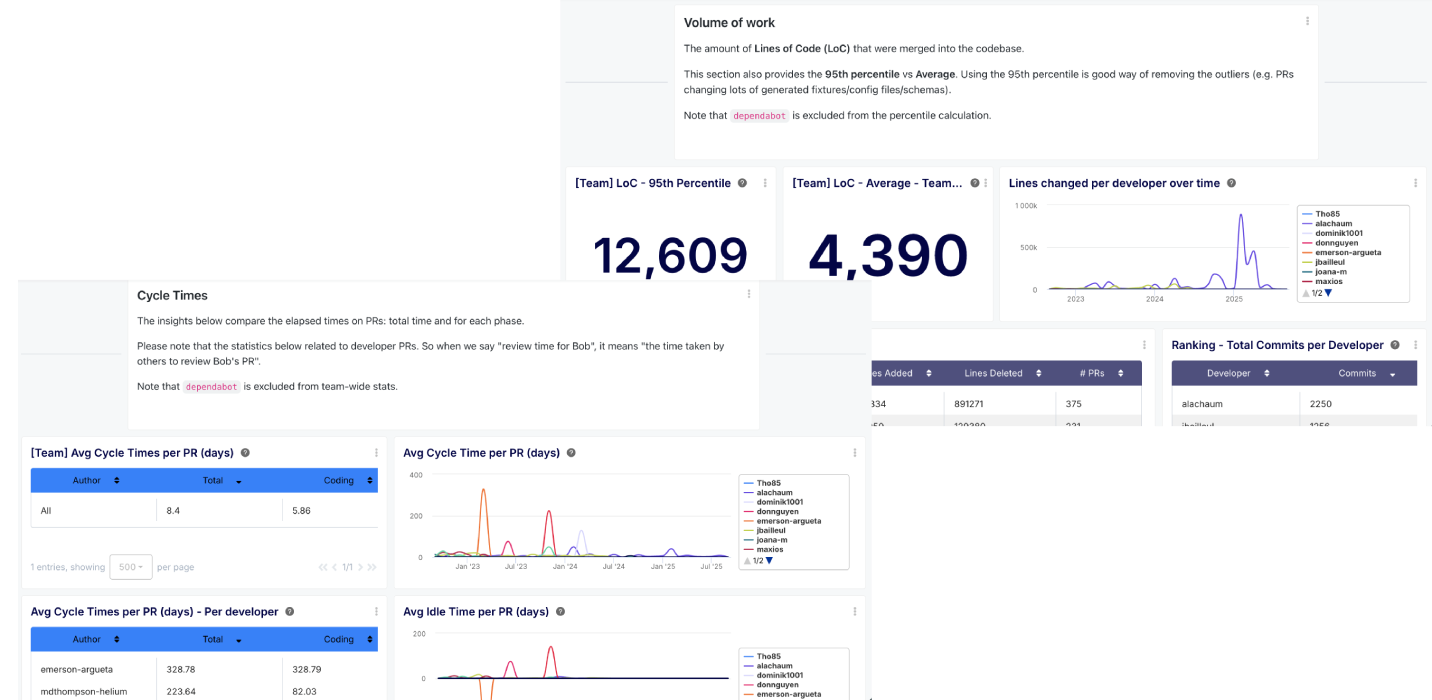Open Lines changed per developer options menu
The image size is (1432, 700).
tap(1416, 183)
